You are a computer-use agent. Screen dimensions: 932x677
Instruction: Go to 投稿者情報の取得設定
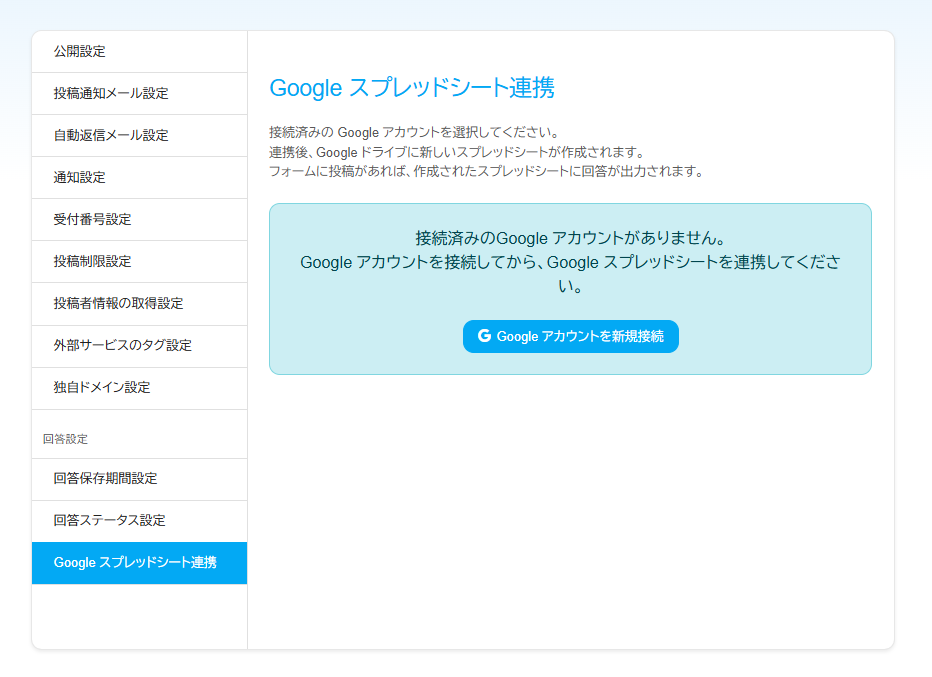(x=139, y=304)
